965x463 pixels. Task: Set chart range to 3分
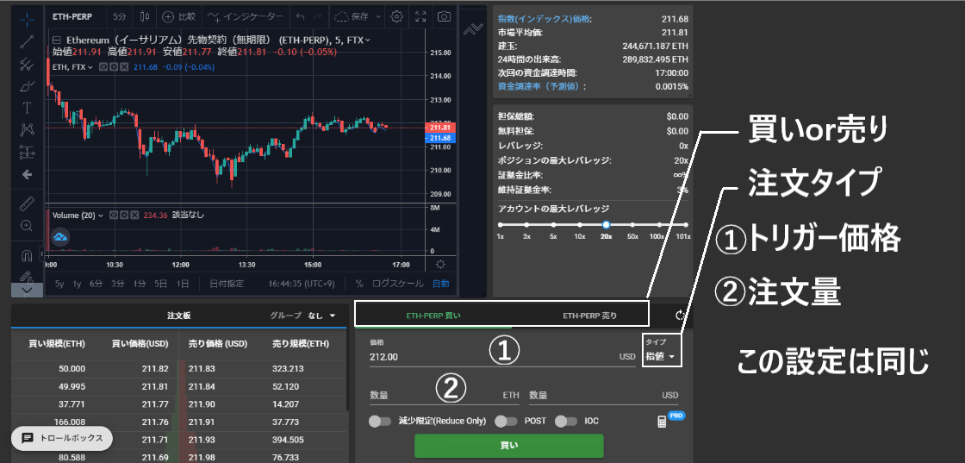click(x=118, y=284)
